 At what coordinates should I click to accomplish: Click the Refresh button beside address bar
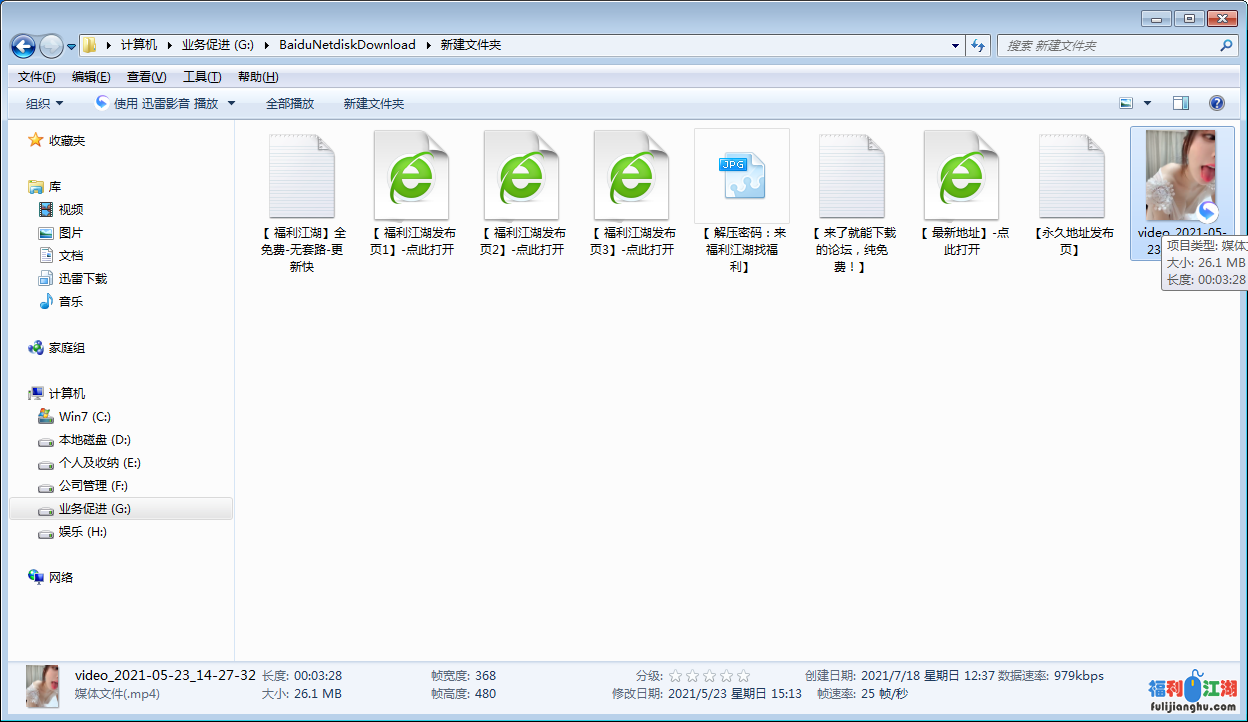pos(978,46)
